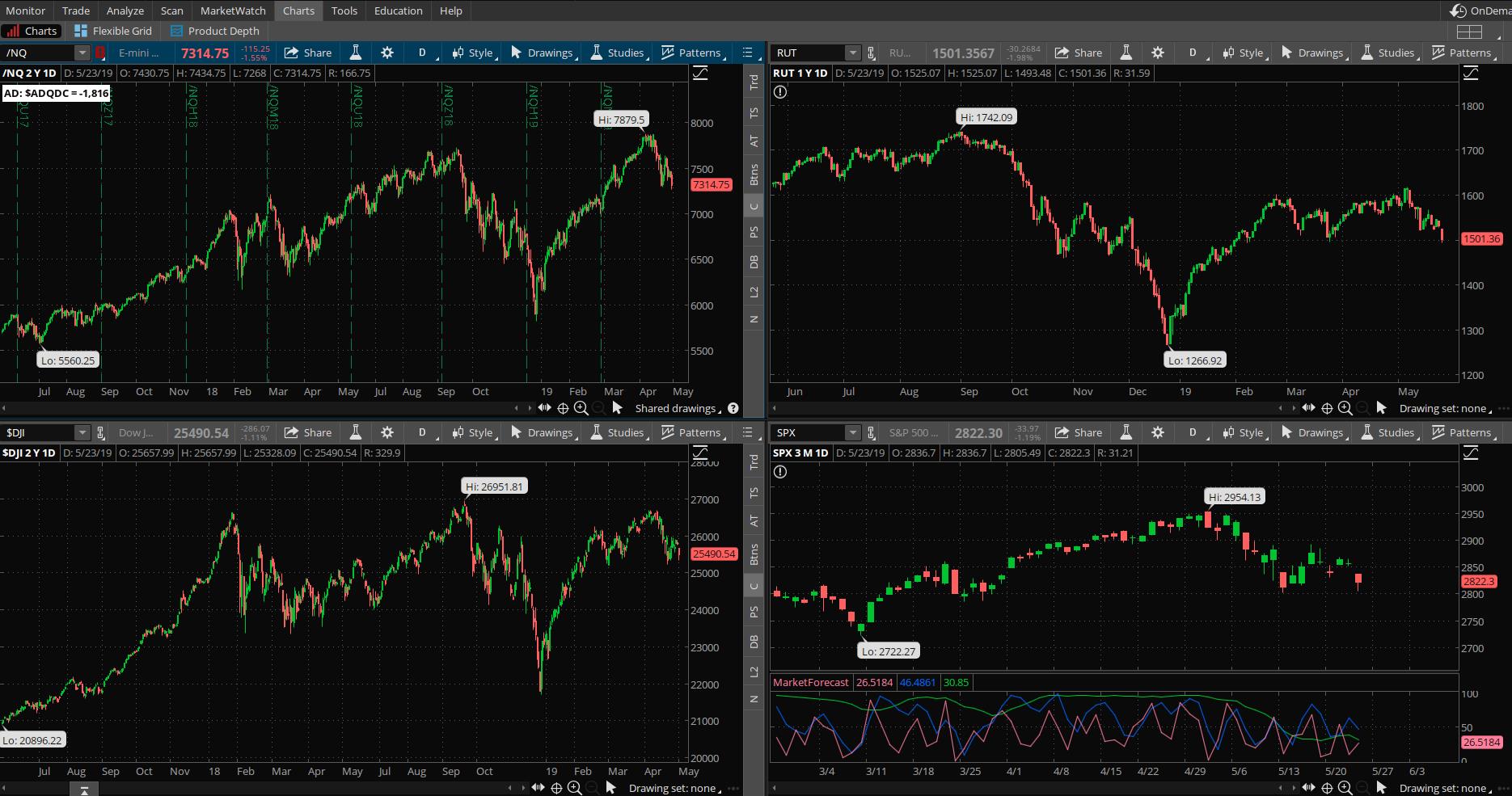Viewport: 1512px width, 796px height.
Task: Open the Education tab
Action: [398, 11]
